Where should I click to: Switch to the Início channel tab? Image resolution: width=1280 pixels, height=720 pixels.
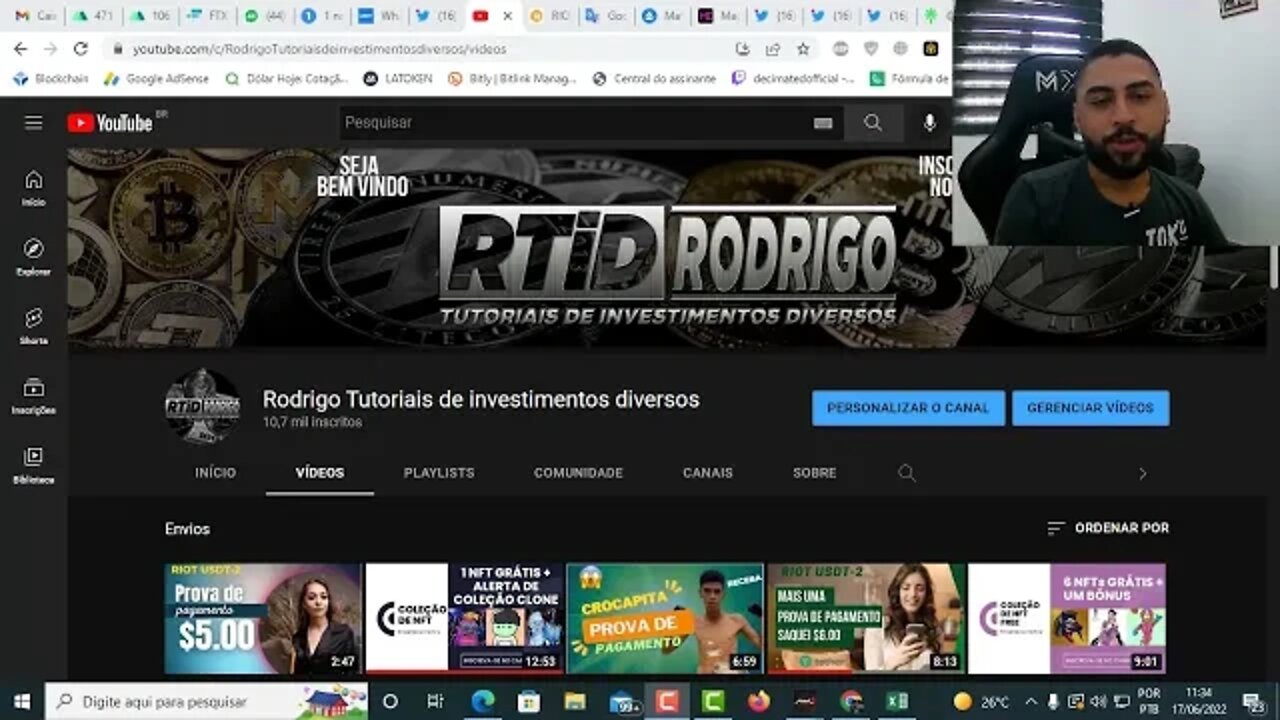coord(215,473)
